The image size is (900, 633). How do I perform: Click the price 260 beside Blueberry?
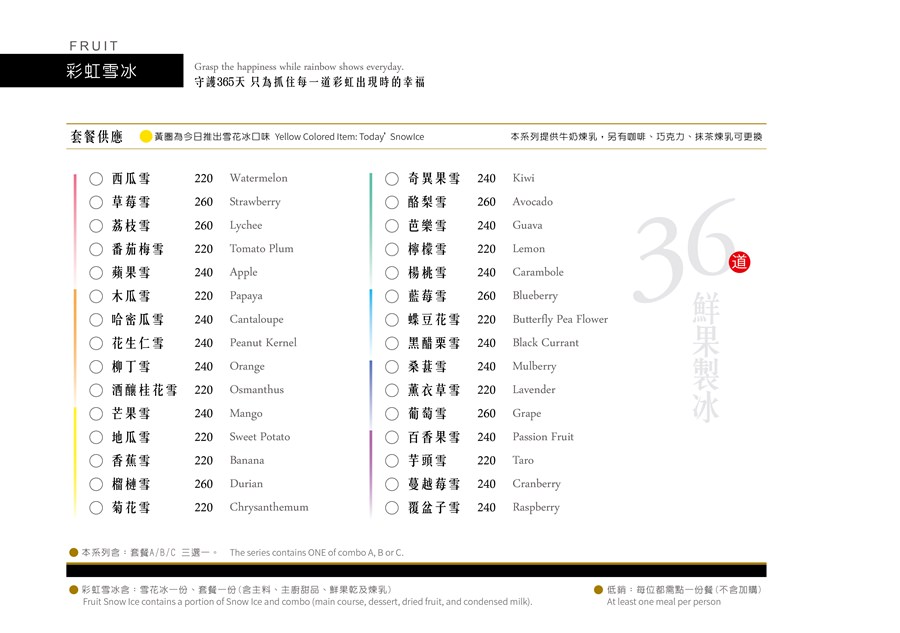(x=486, y=296)
